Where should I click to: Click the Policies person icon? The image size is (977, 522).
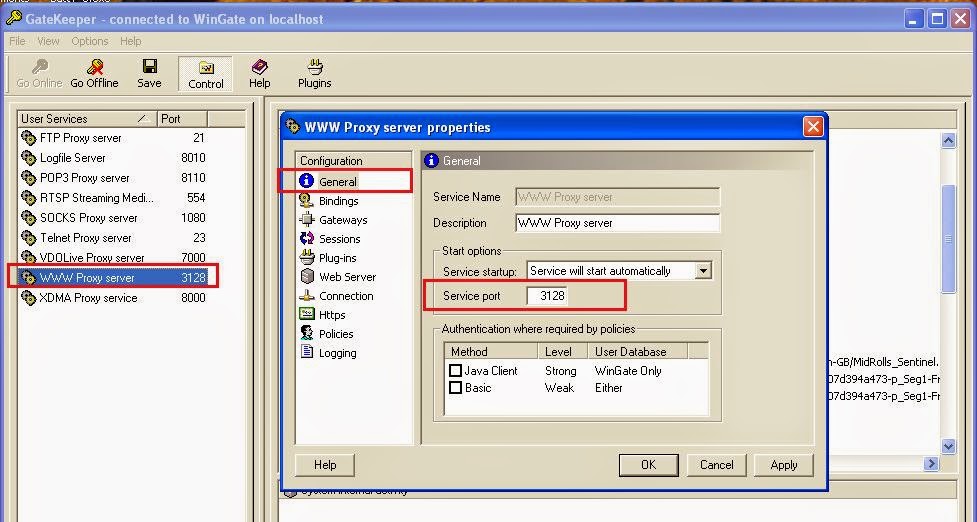(x=306, y=333)
